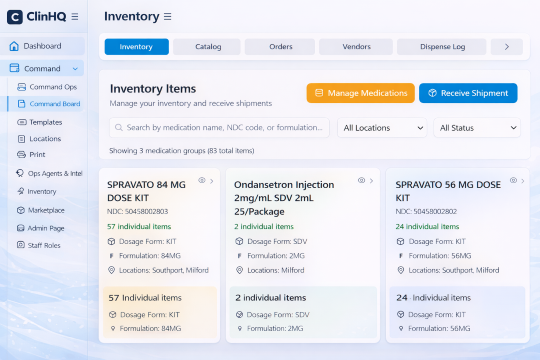Focus the medication search field

click(219, 128)
